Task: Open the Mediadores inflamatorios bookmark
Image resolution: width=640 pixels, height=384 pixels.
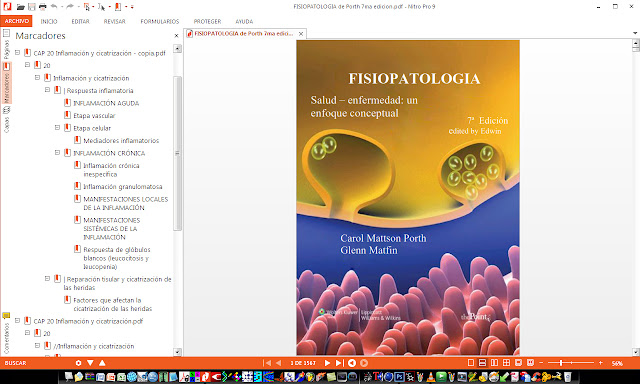Action: point(121,140)
